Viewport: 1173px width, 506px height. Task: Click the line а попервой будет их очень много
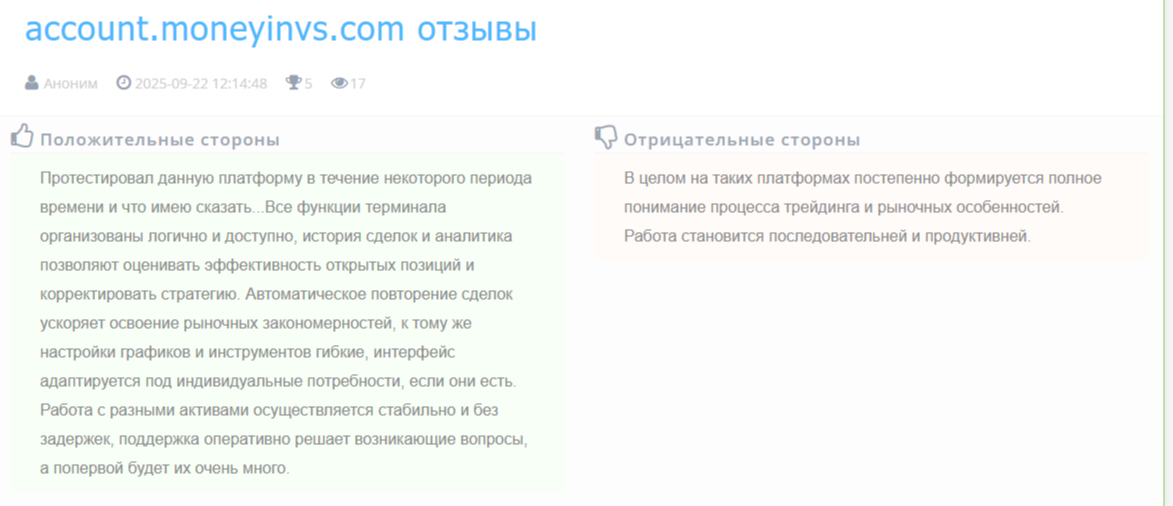[x=164, y=469]
